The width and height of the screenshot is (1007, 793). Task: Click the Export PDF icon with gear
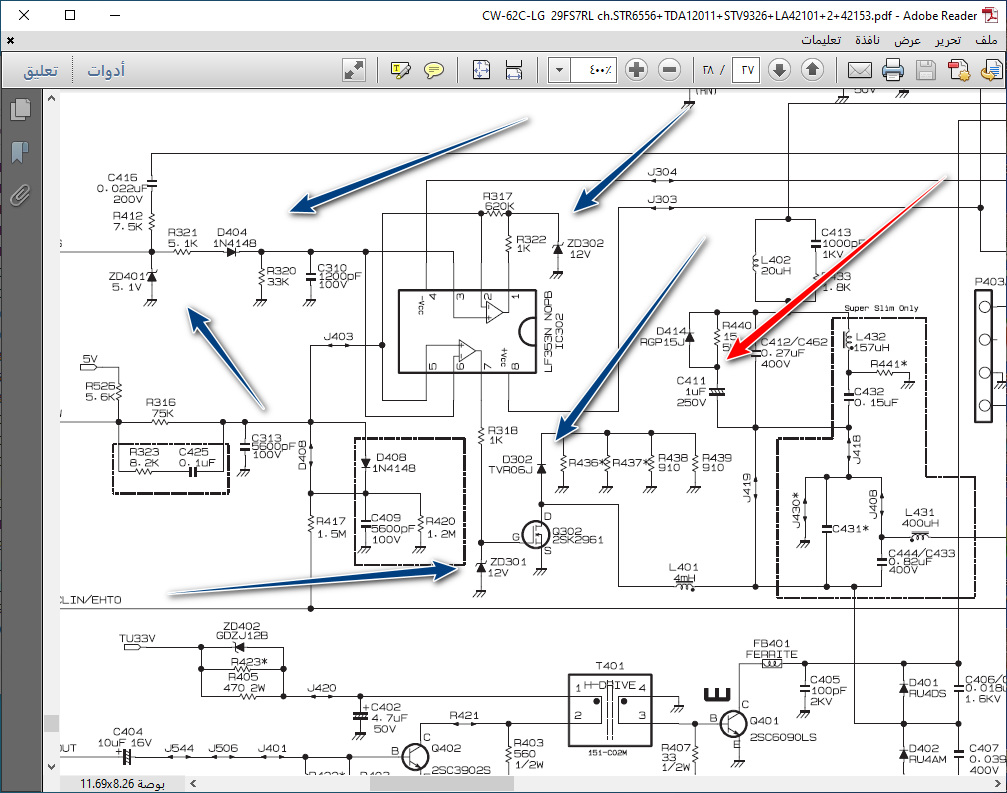(x=959, y=69)
